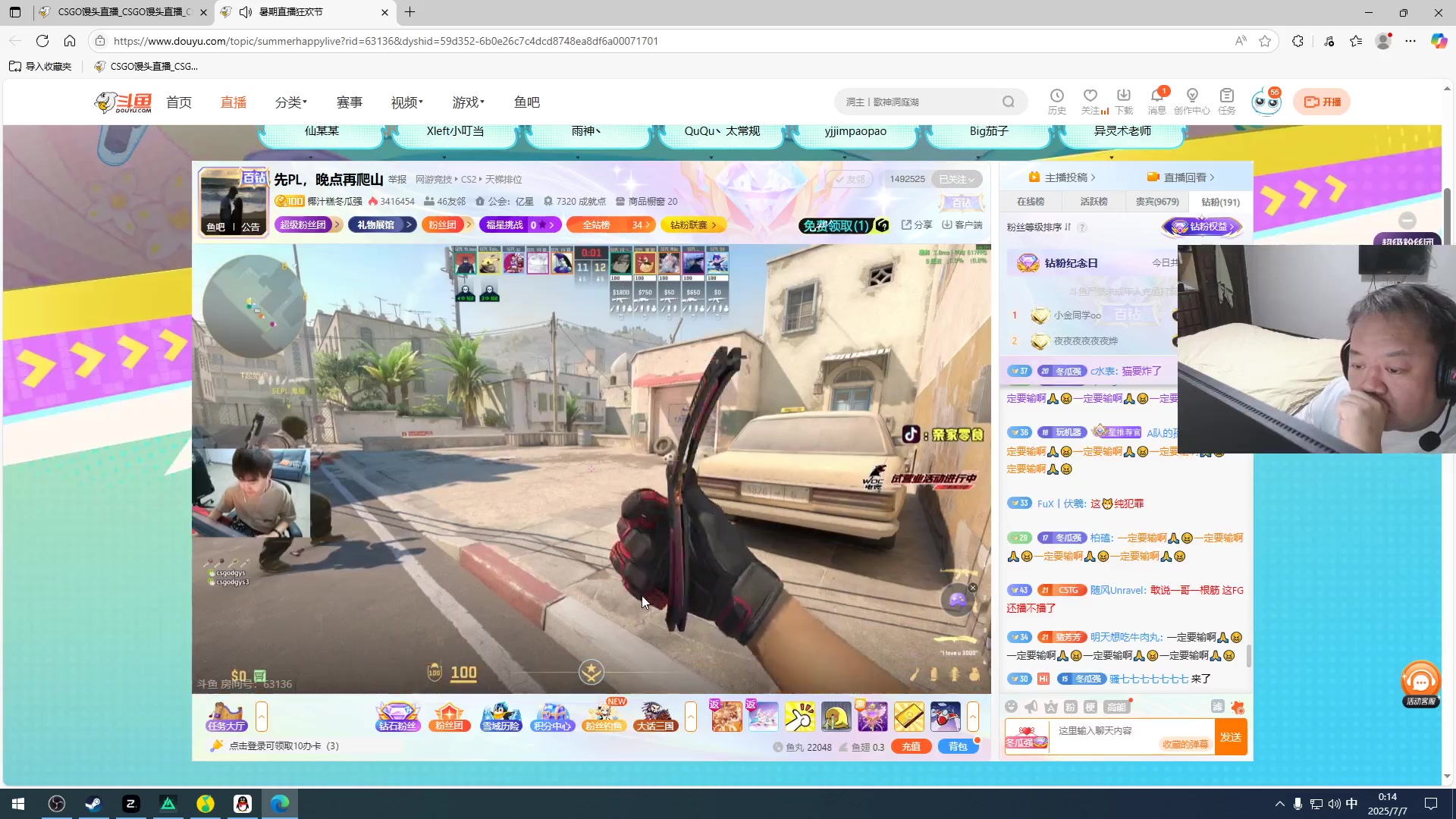
Task: Open 钻粉权益 benefits button
Action: click(x=1203, y=227)
